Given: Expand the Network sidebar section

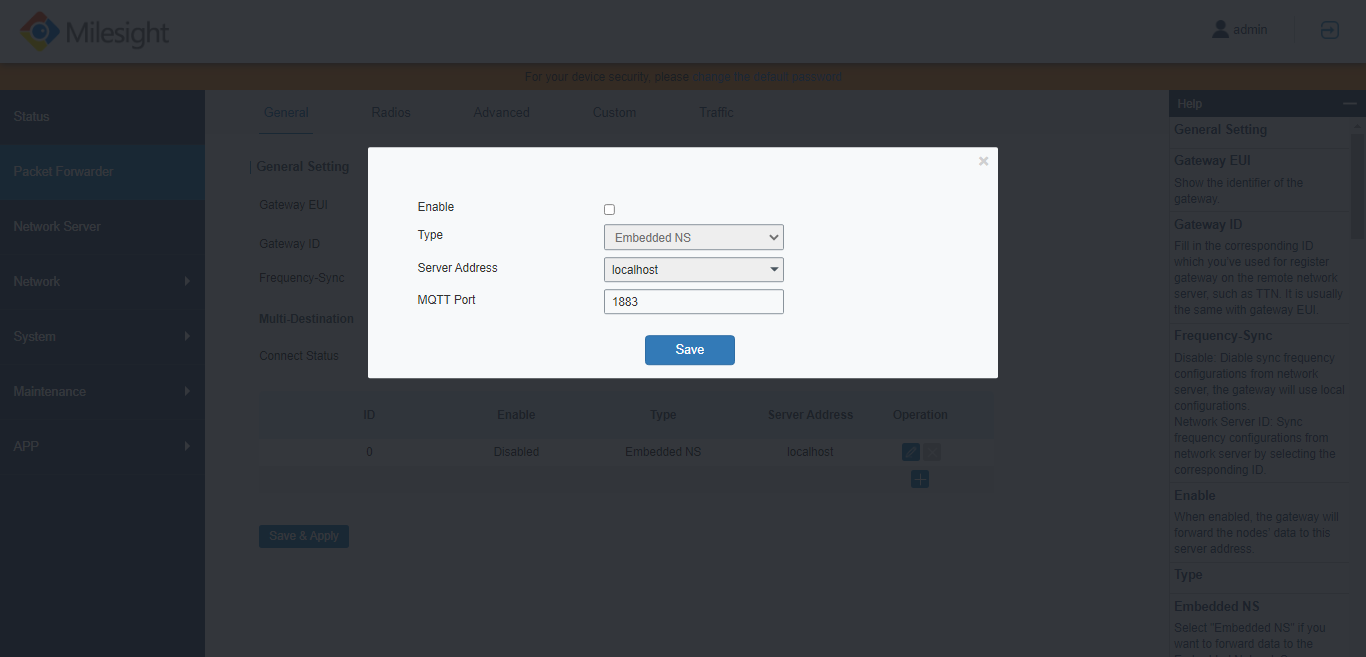Looking at the screenshot, I should (x=100, y=281).
